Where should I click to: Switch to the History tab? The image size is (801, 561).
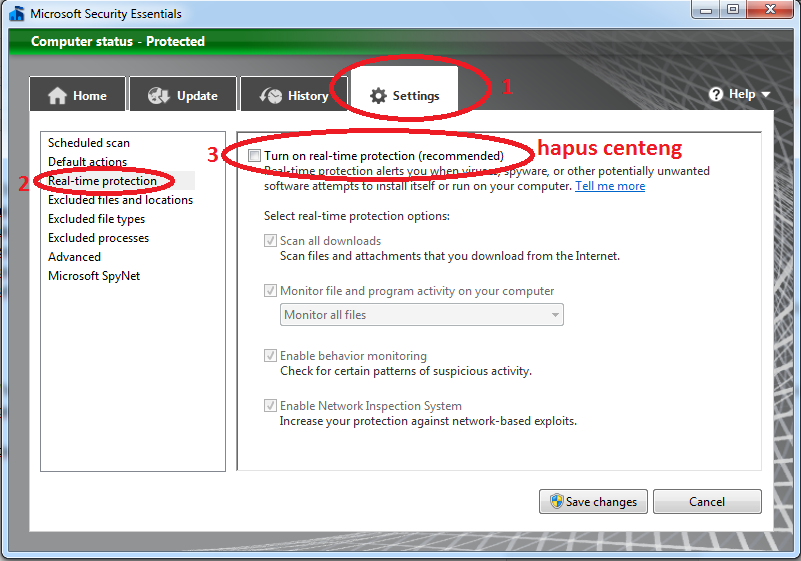pyautogui.click(x=294, y=94)
